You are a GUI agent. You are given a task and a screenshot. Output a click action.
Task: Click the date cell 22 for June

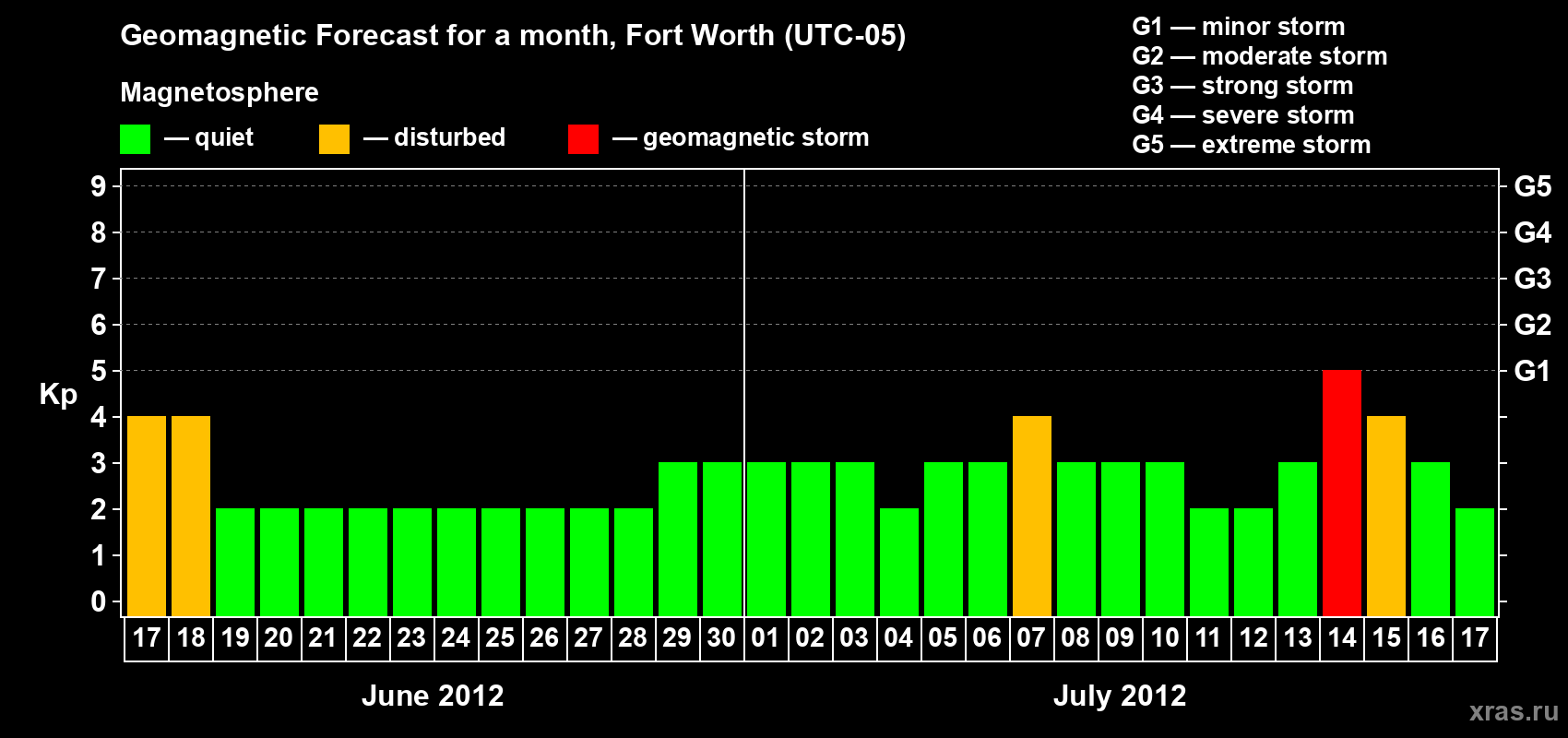pos(367,638)
